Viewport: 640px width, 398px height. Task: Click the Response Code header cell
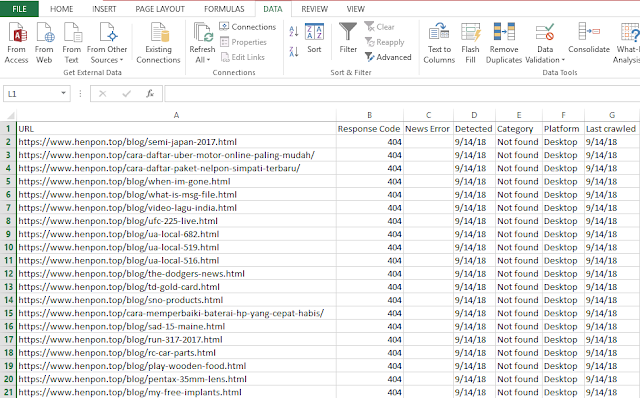(370, 129)
